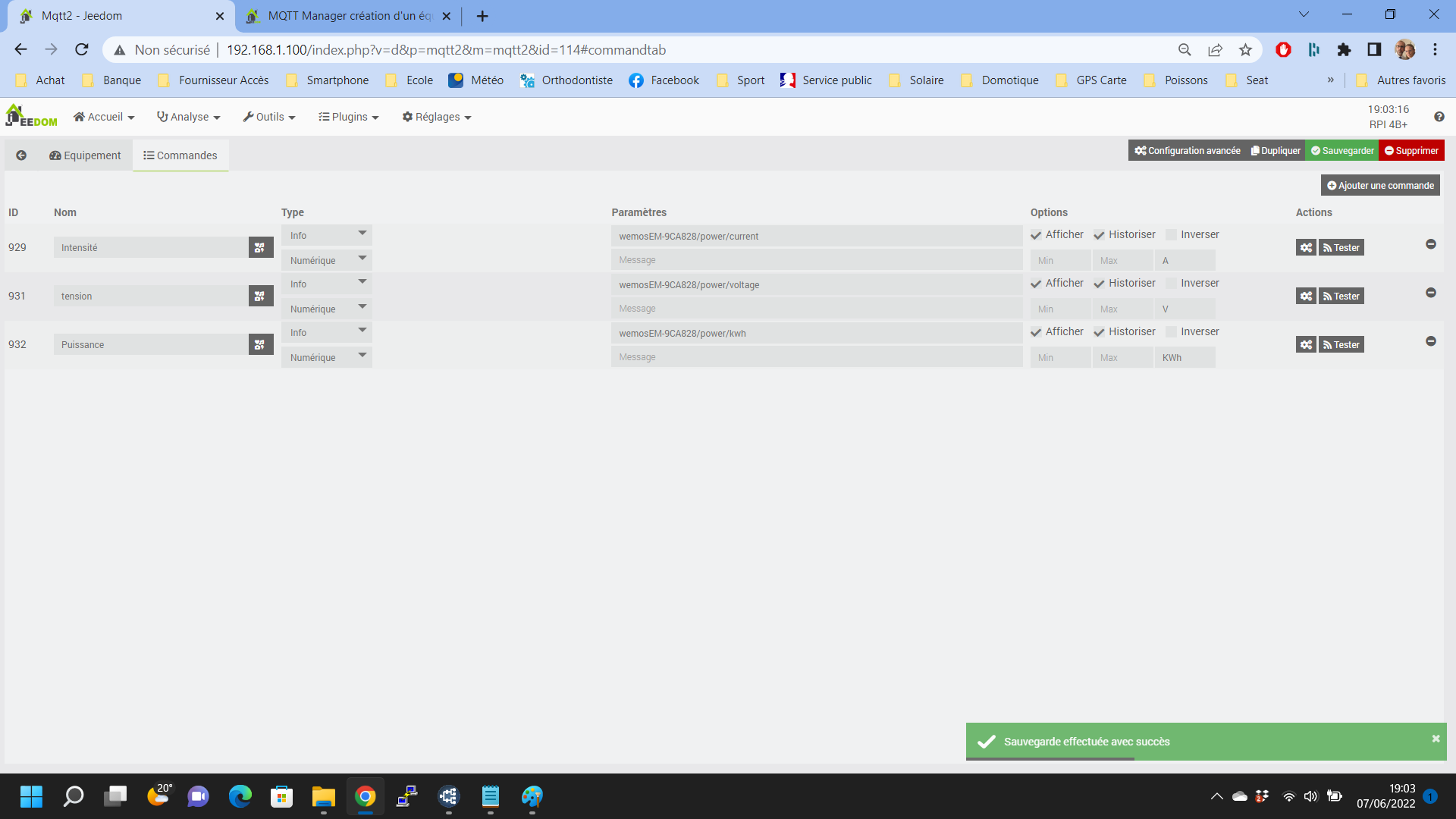Open the Réglages menu
The image size is (1456, 819).
(436, 117)
